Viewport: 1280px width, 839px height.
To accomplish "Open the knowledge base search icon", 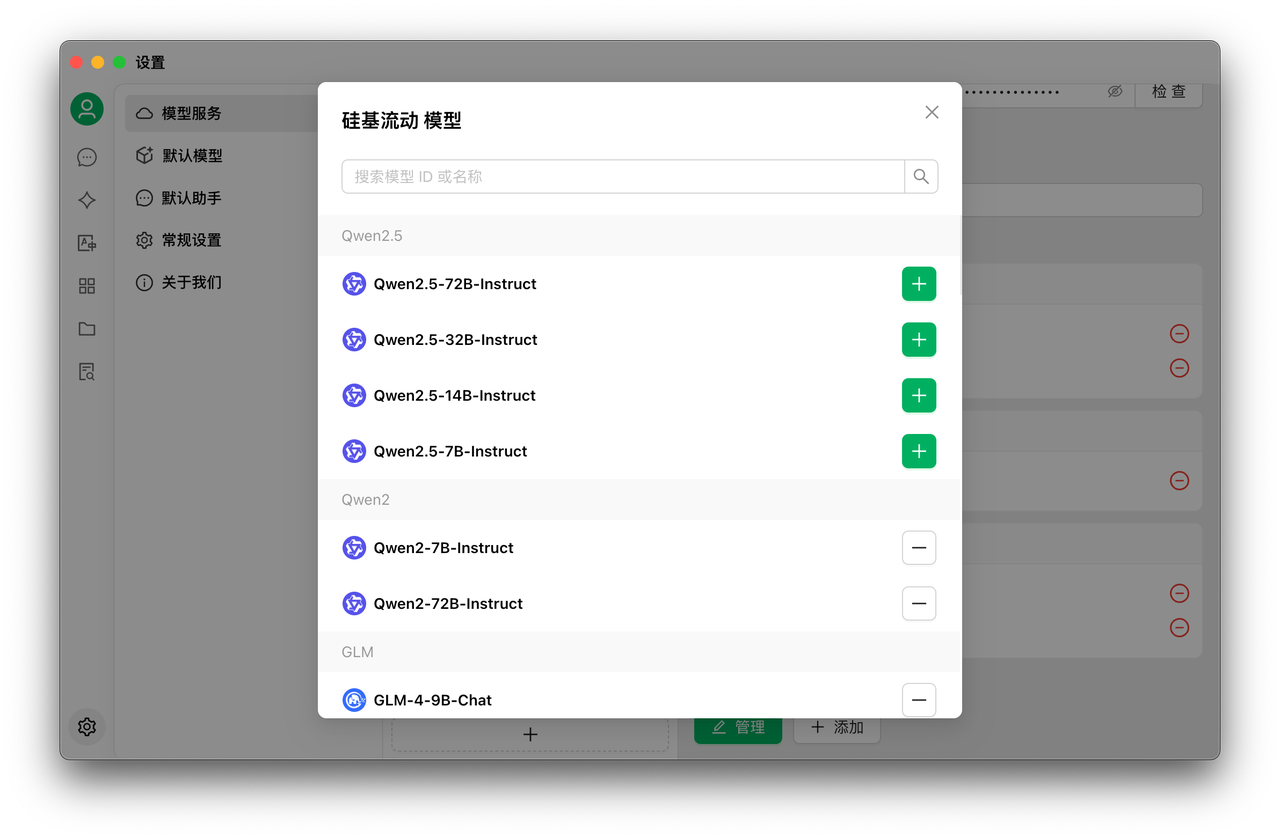I will click(87, 372).
